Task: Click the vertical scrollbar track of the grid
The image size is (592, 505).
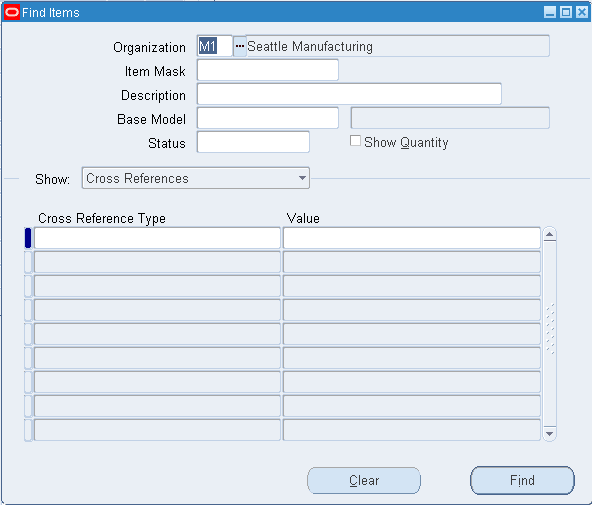Action: pyautogui.click(x=549, y=334)
